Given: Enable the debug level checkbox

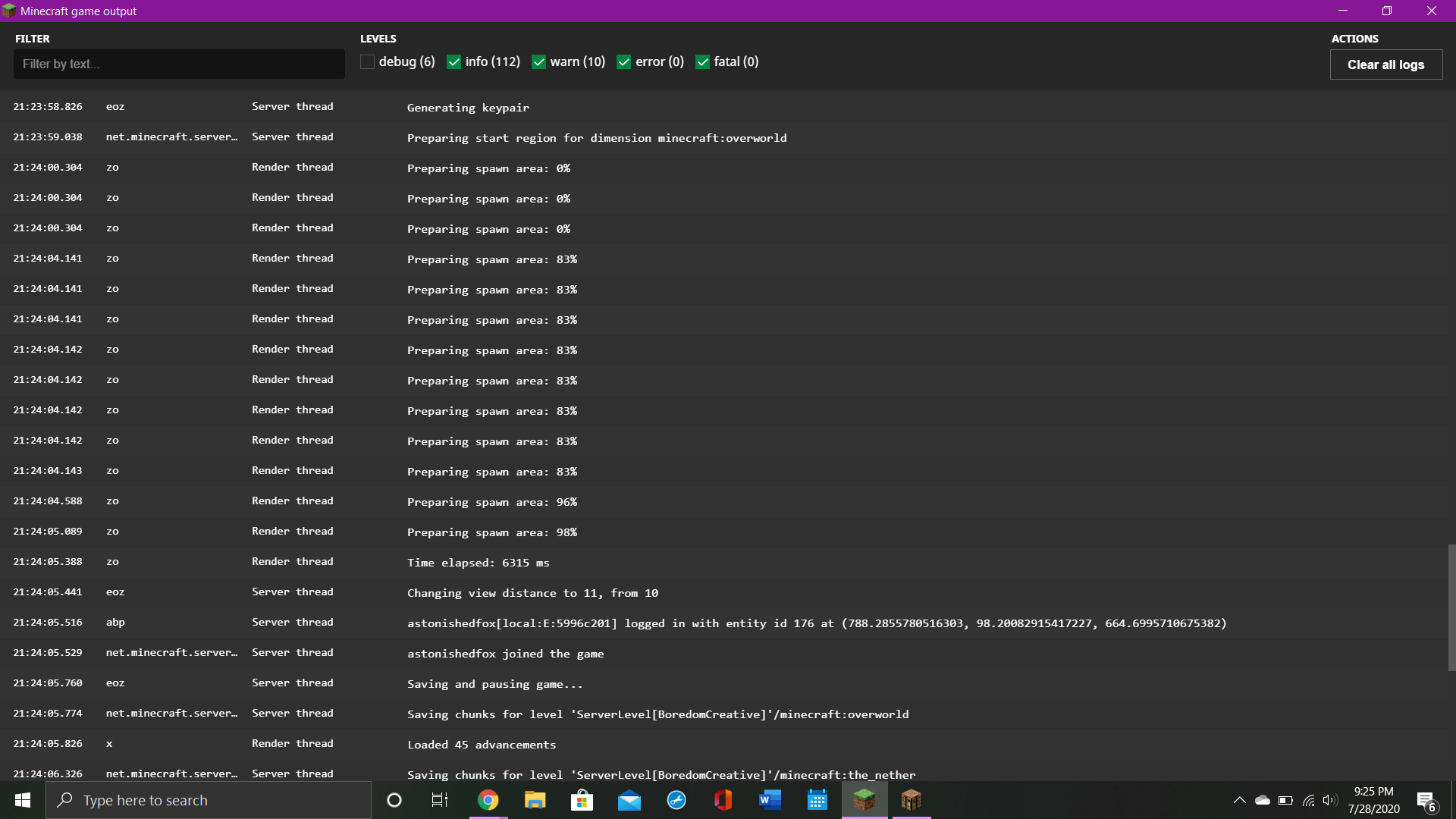Looking at the screenshot, I should point(368,62).
